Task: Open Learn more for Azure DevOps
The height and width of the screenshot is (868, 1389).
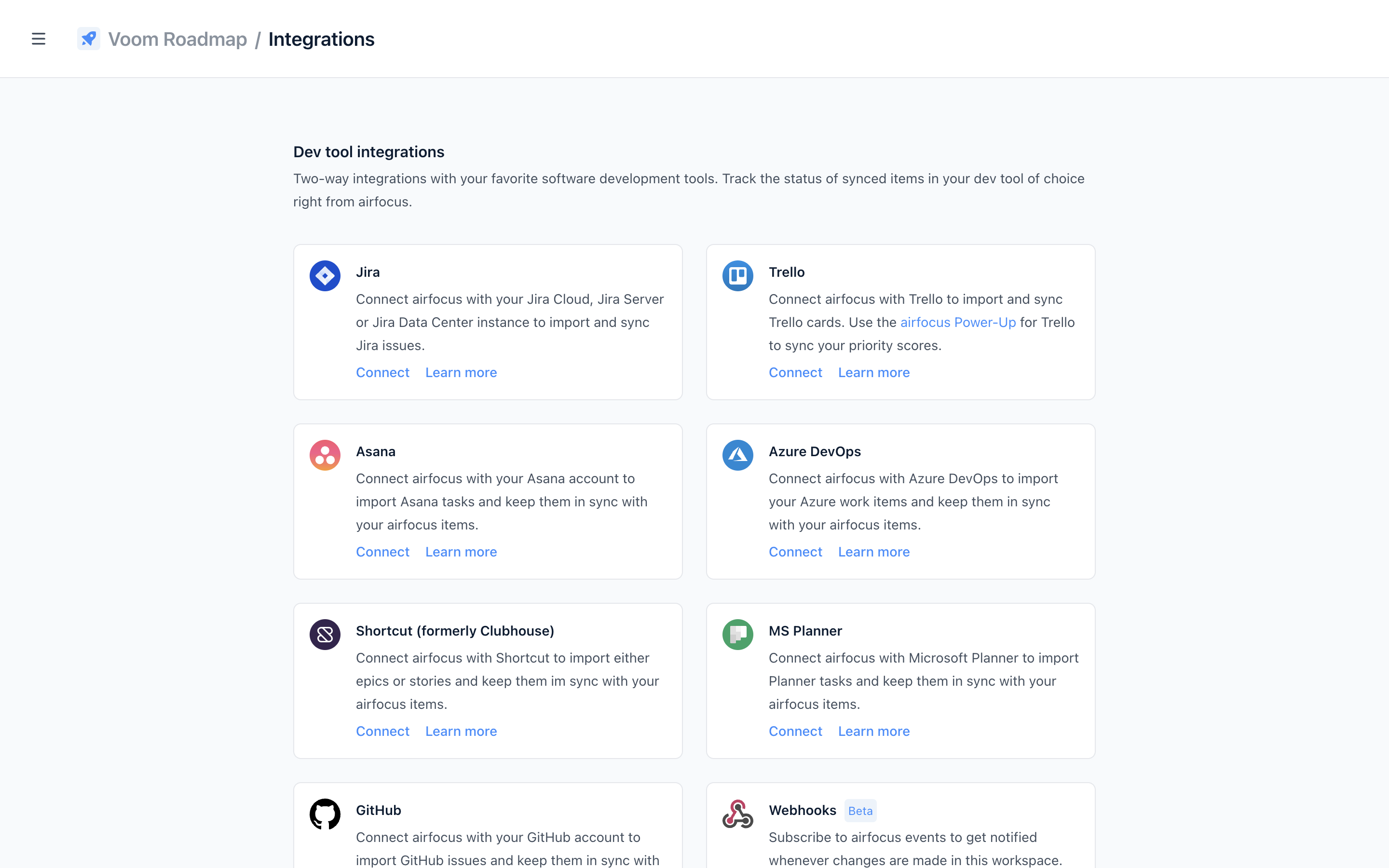Action: [x=873, y=552]
